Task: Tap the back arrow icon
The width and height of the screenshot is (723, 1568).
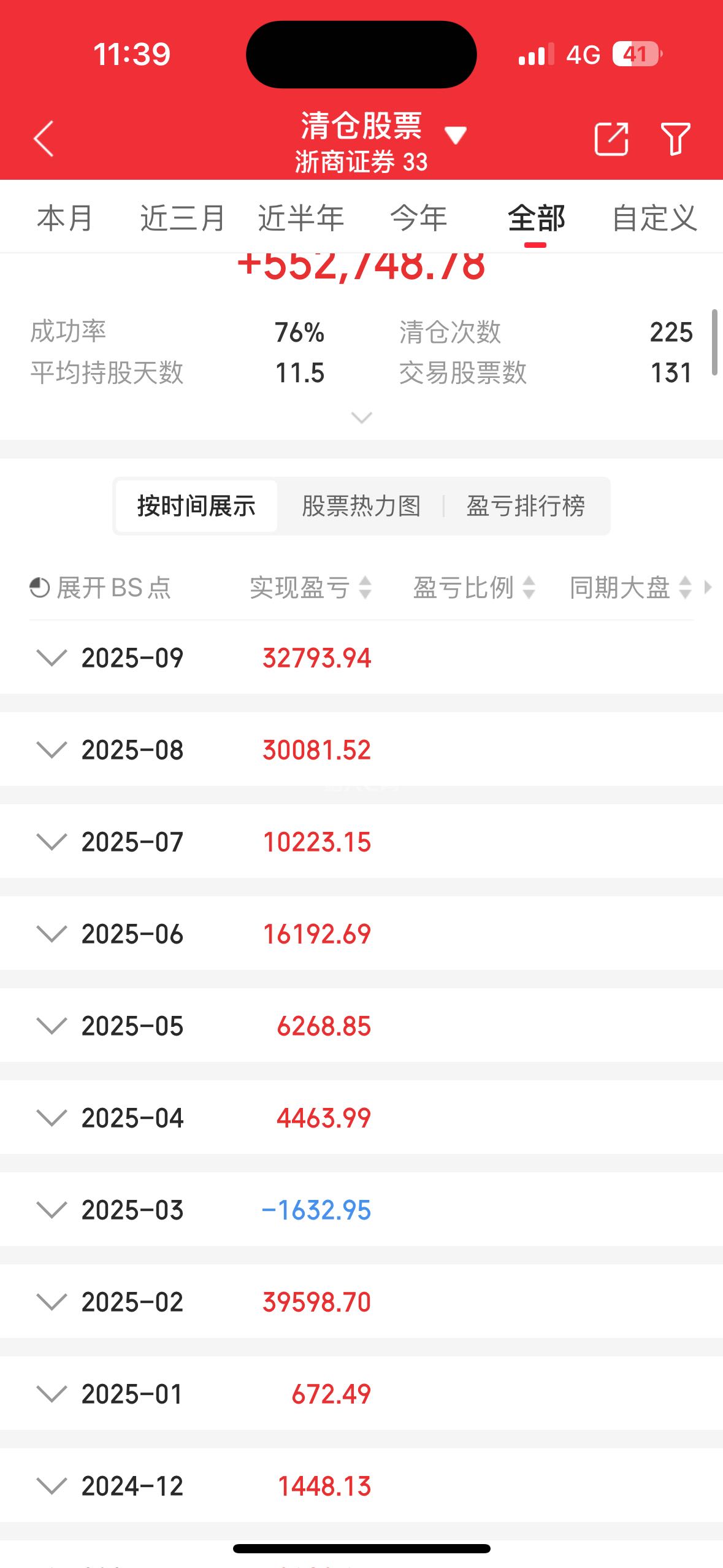Action: coord(44,139)
